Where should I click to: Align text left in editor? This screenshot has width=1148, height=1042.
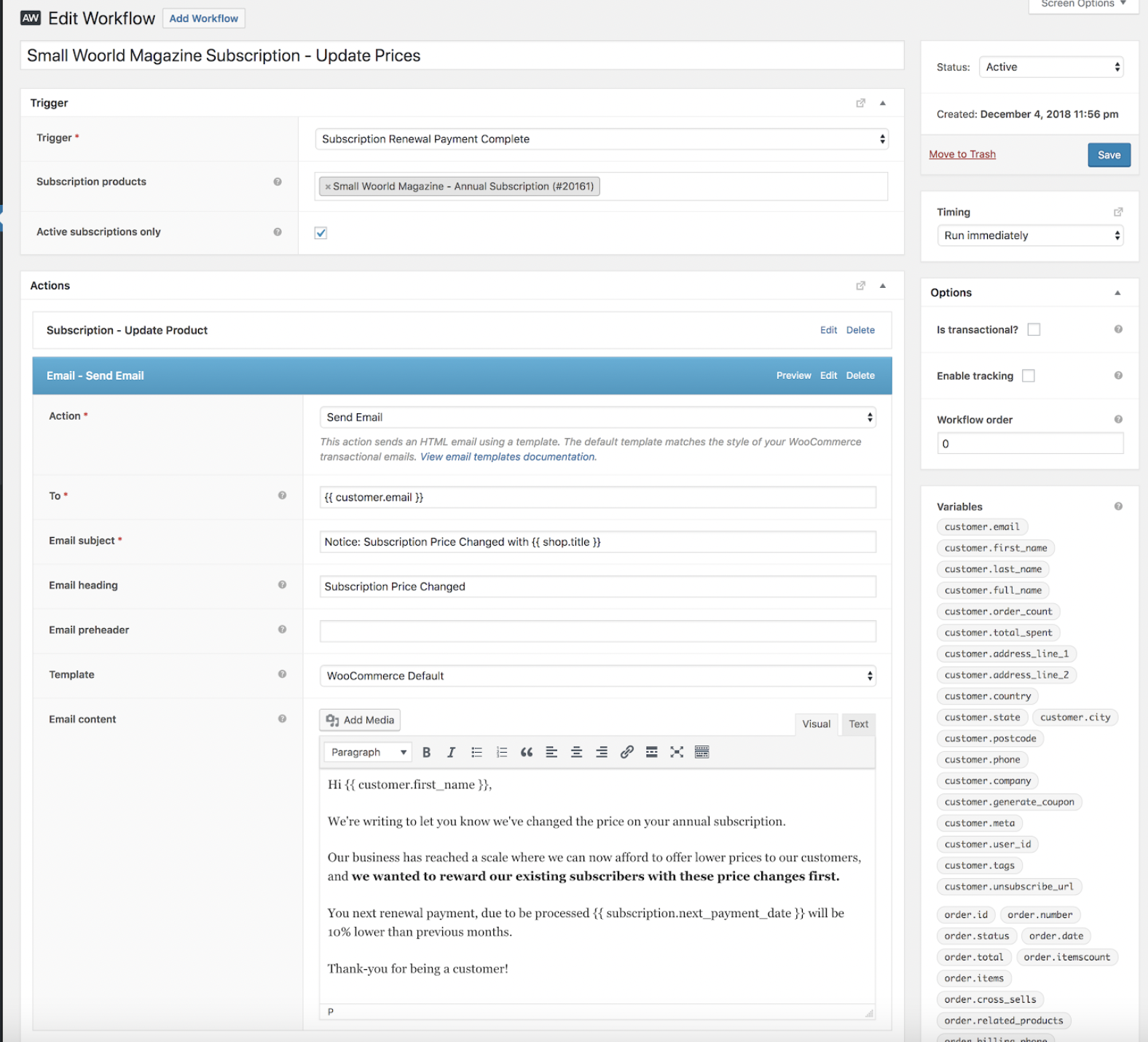(x=551, y=752)
